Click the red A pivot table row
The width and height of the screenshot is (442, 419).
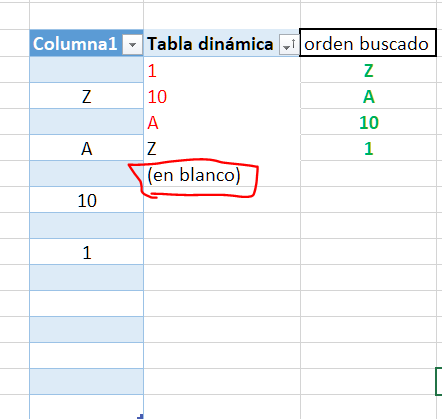[x=222, y=122]
